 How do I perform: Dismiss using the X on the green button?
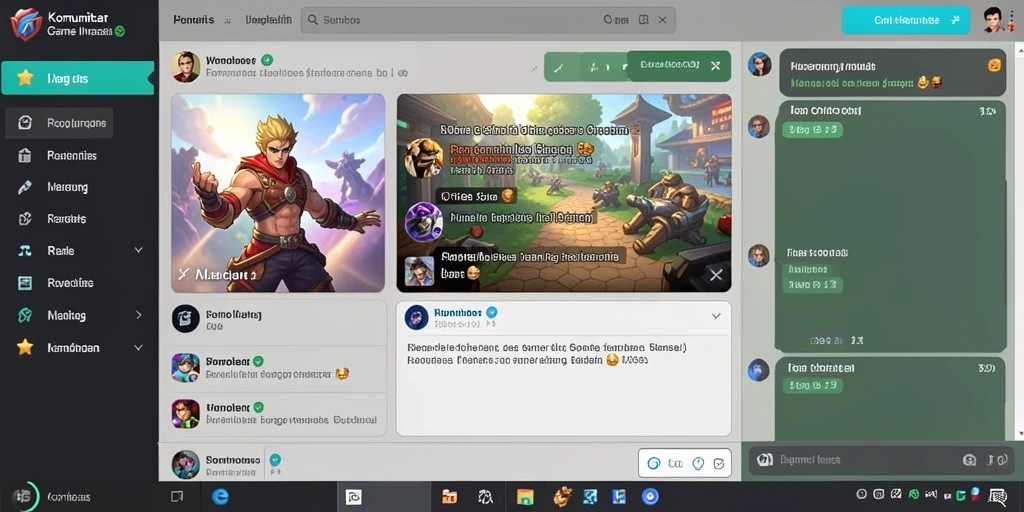[x=716, y=65]
